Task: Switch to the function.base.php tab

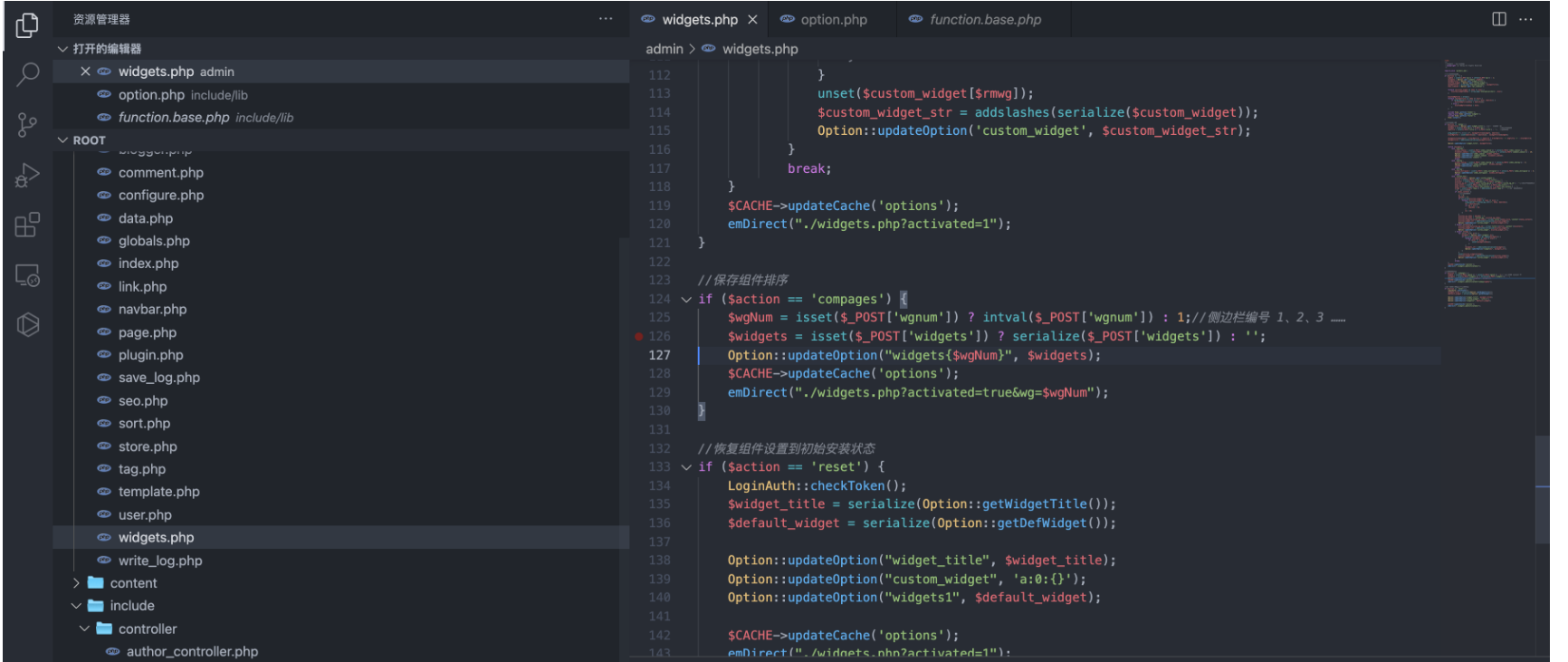Action: [x=984, y=20]
